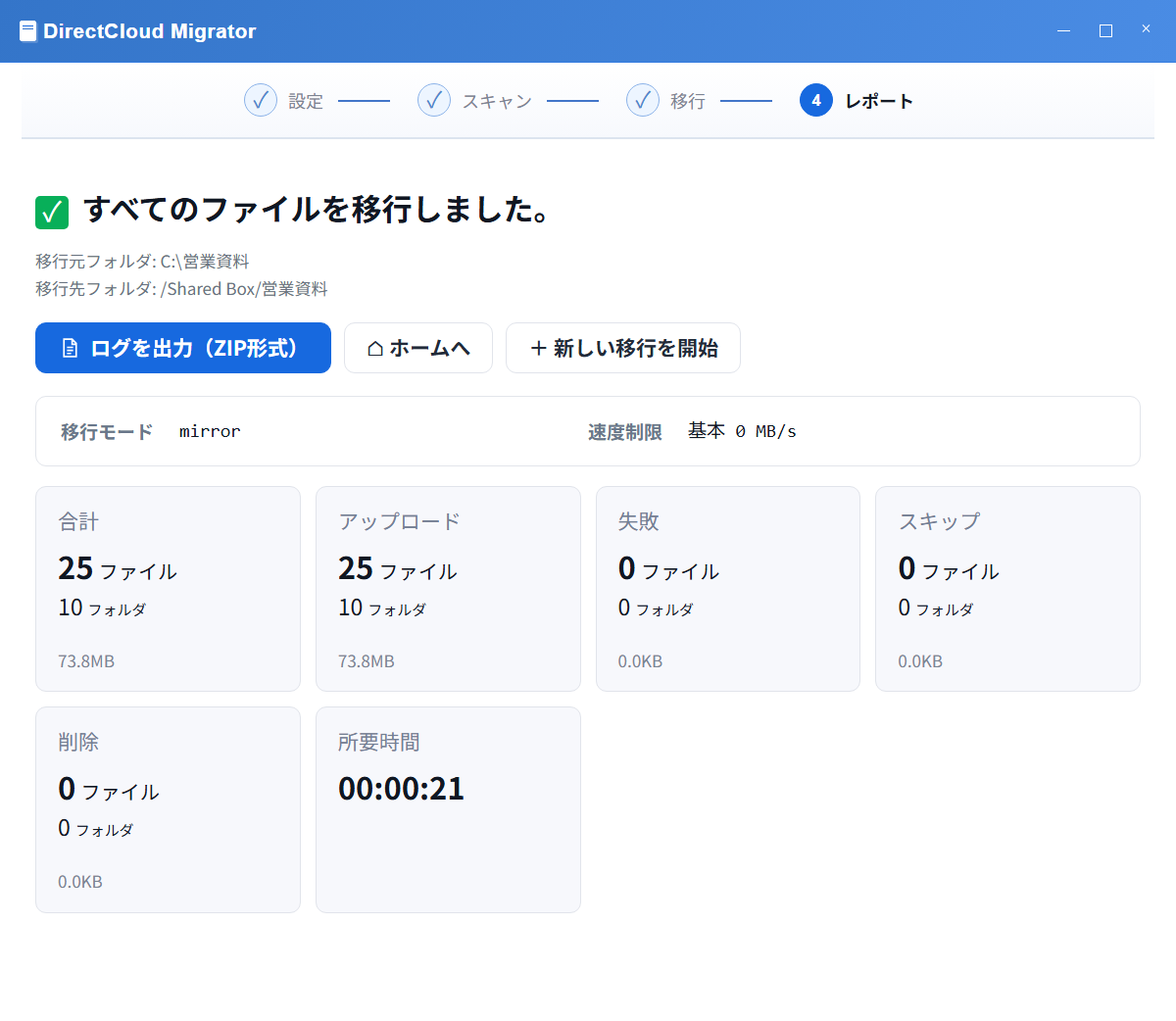Click the step 4 レポート number circle
Screen dimensions: 1176x1021
[x=816, y=100]
